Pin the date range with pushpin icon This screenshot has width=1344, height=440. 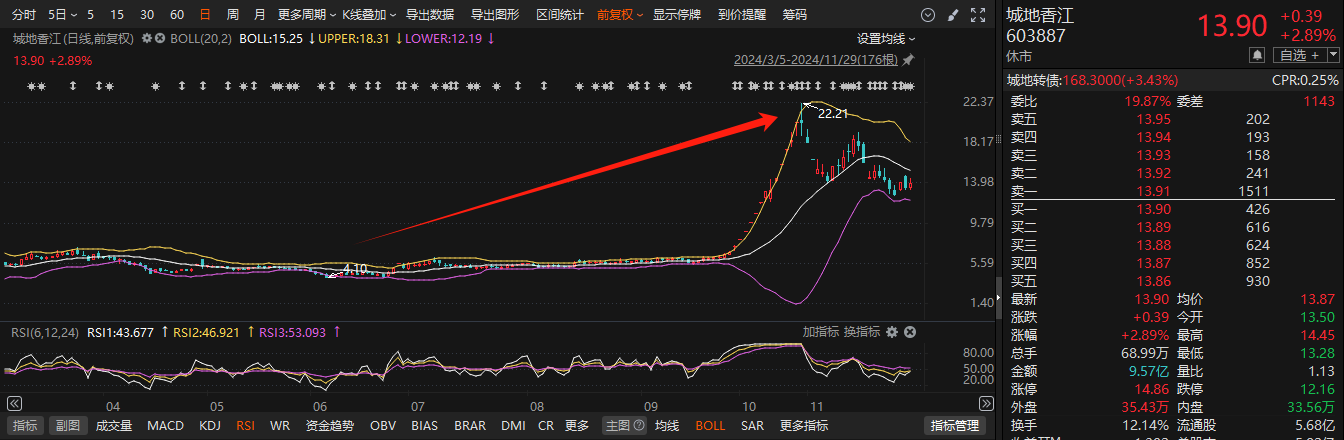click(x=908, y=60)
